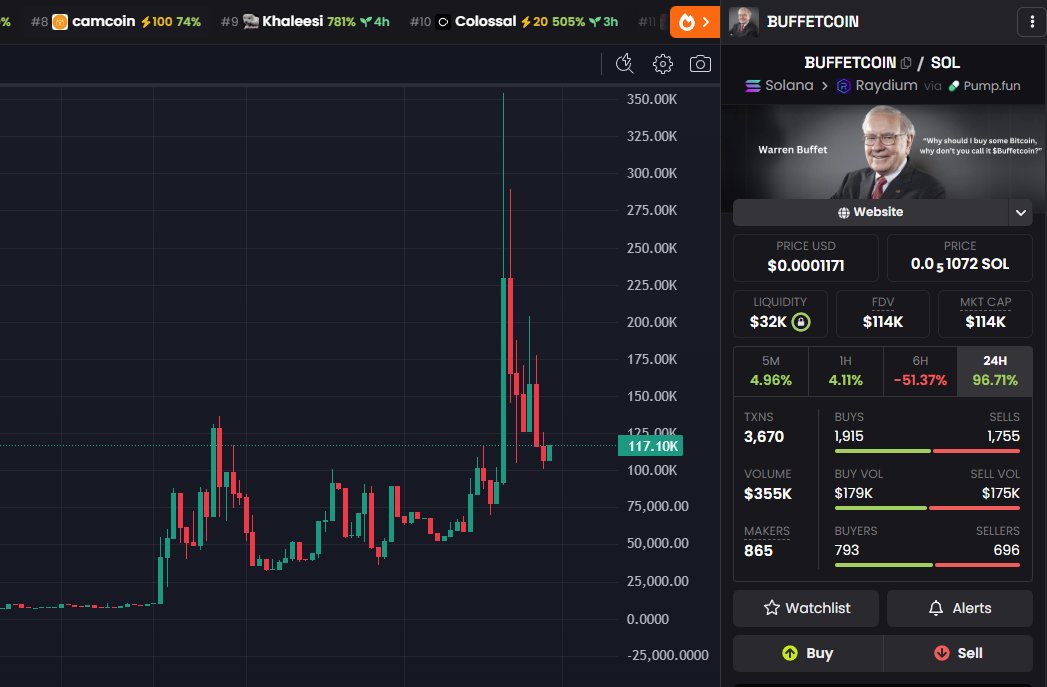The height and width of the screenshot is (687, 1047).
Task: Click the 117.10K current price label
Action: [650, 446]
